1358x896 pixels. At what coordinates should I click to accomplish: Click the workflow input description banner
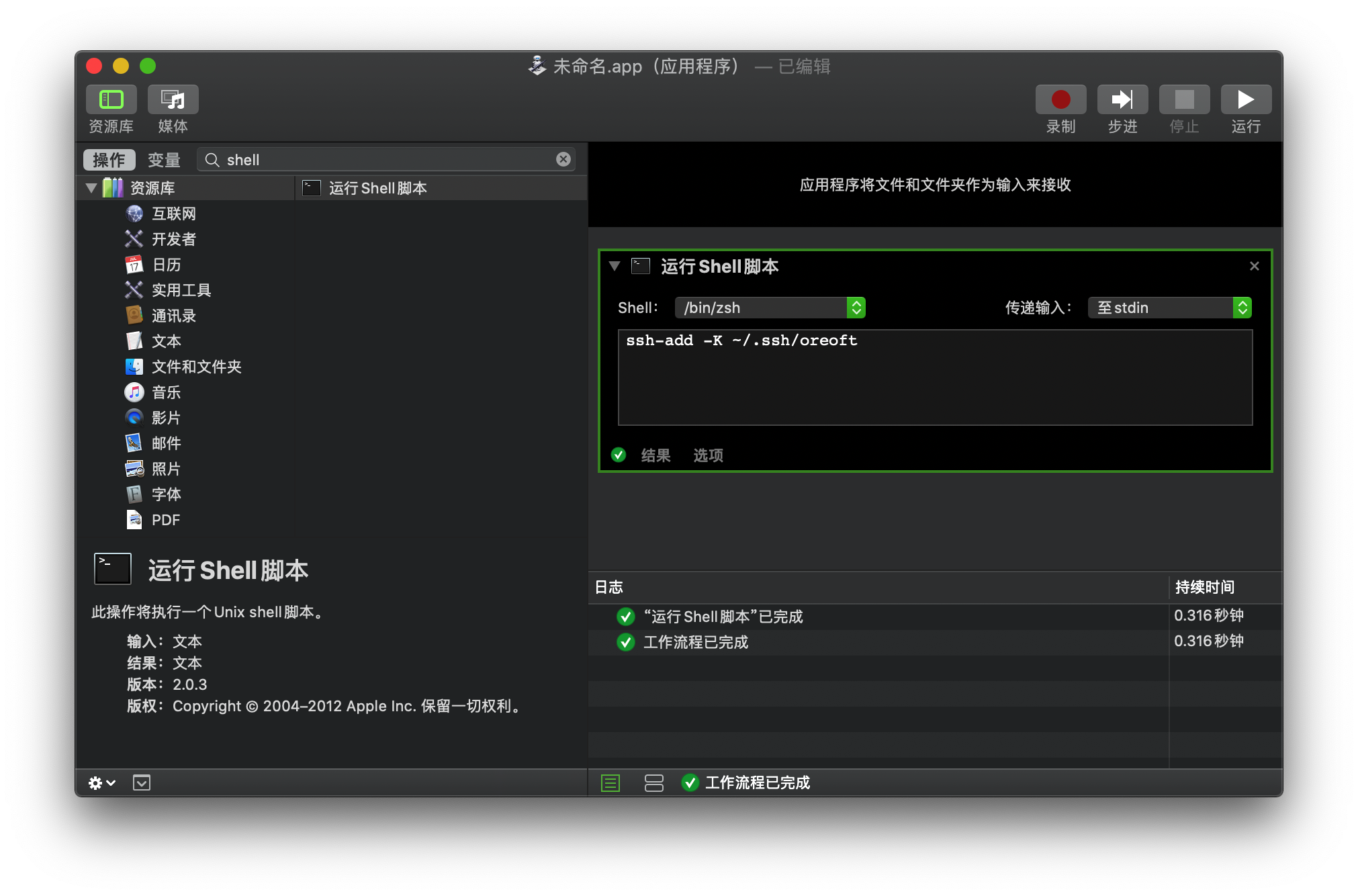coord(935,185)
